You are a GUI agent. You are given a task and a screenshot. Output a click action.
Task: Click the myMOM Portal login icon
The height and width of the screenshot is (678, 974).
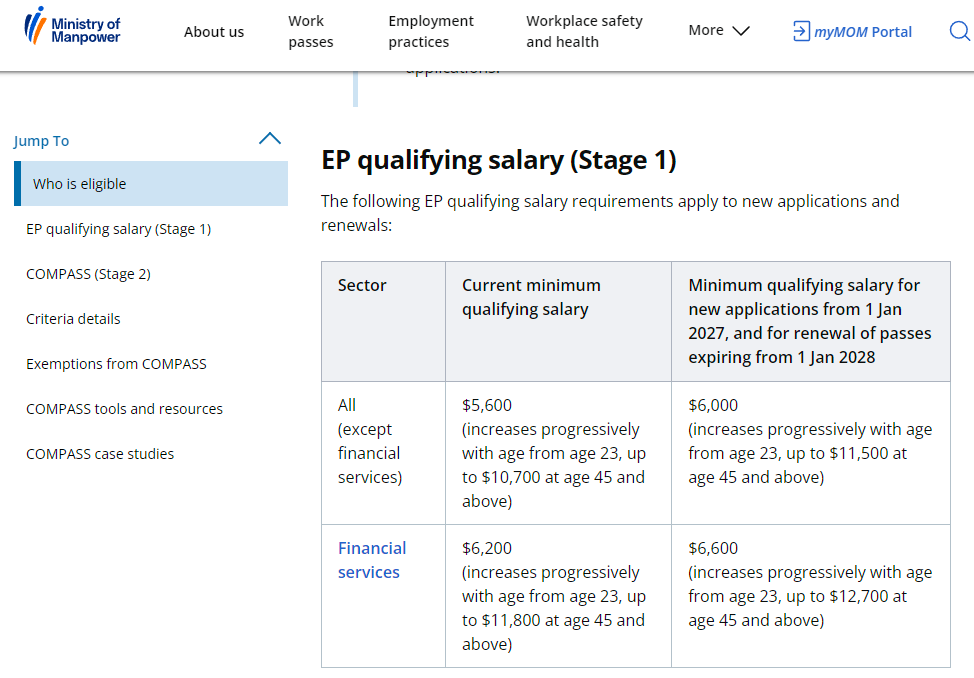(801, 31)
